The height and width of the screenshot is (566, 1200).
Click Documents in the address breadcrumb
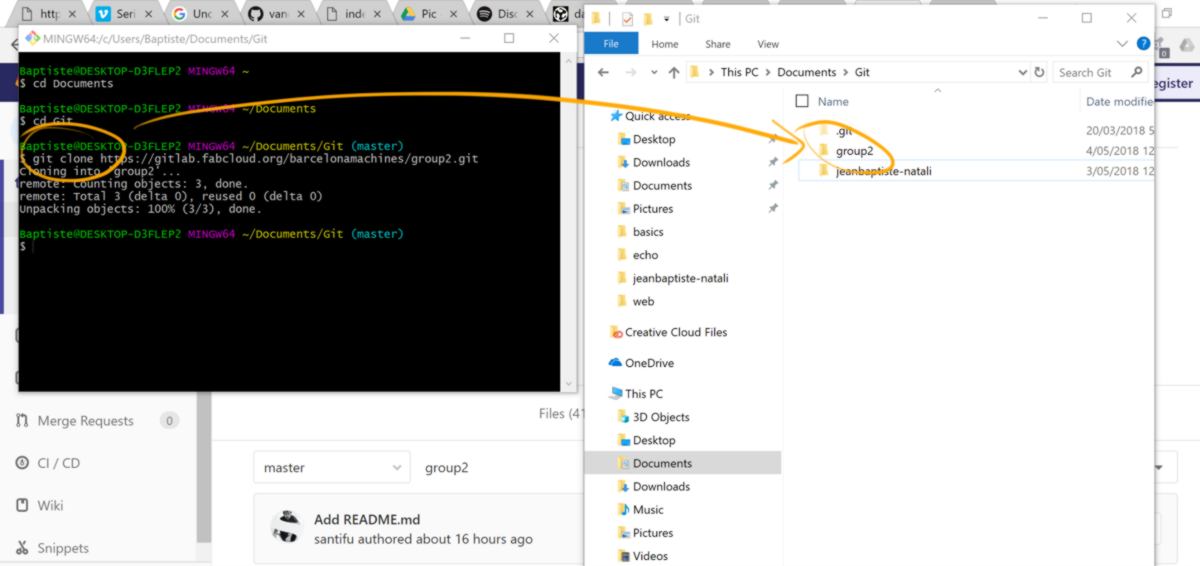point(806,73)
